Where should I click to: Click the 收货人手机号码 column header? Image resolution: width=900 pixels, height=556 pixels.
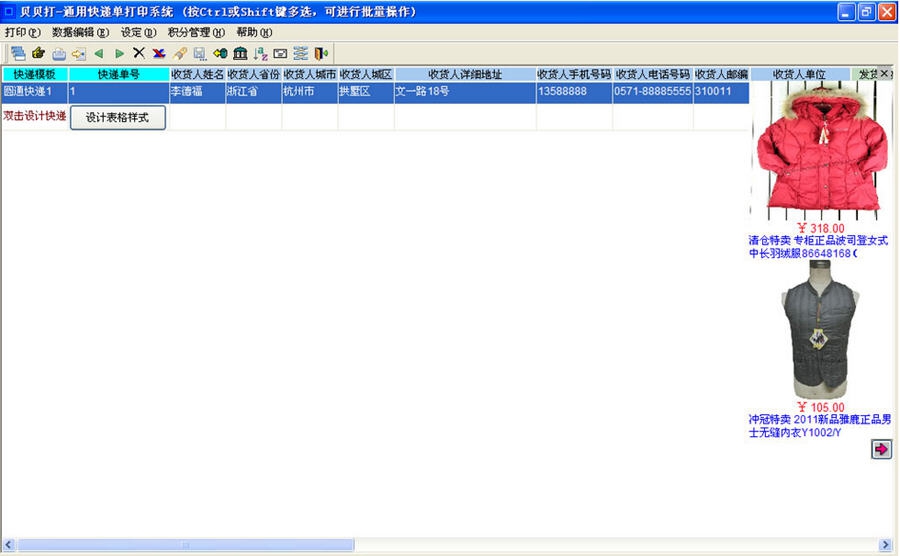click(x=574, y=74)
